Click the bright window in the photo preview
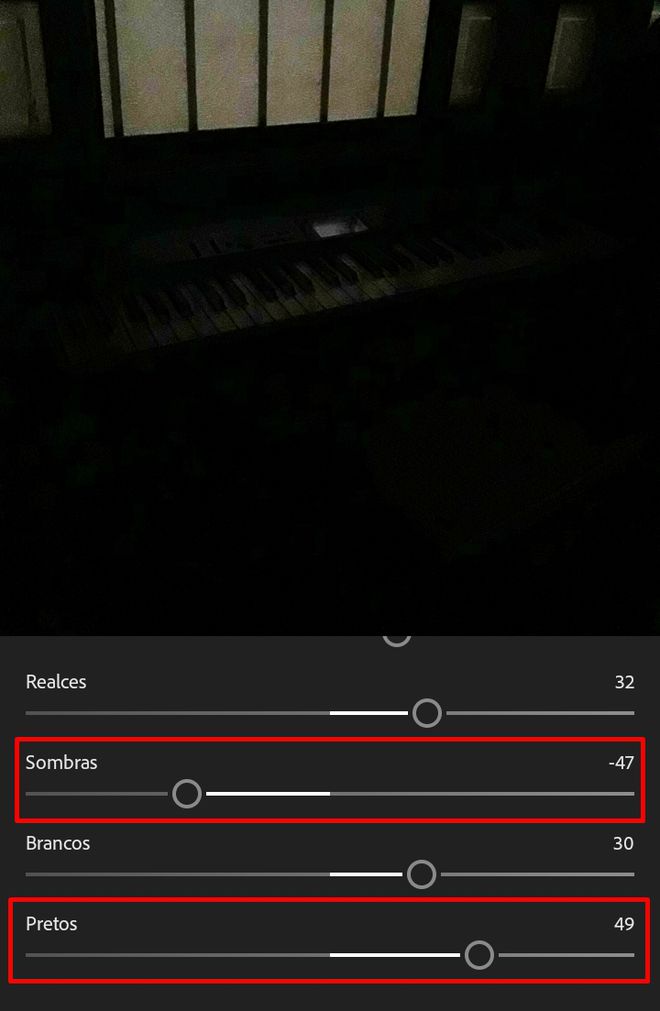 pos(261,64)
